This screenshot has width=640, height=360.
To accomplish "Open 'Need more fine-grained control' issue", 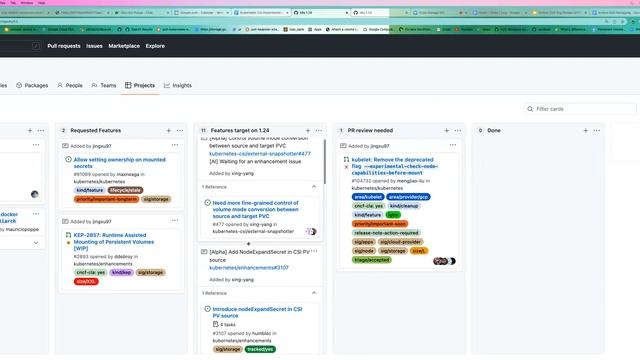I will 256,209.
